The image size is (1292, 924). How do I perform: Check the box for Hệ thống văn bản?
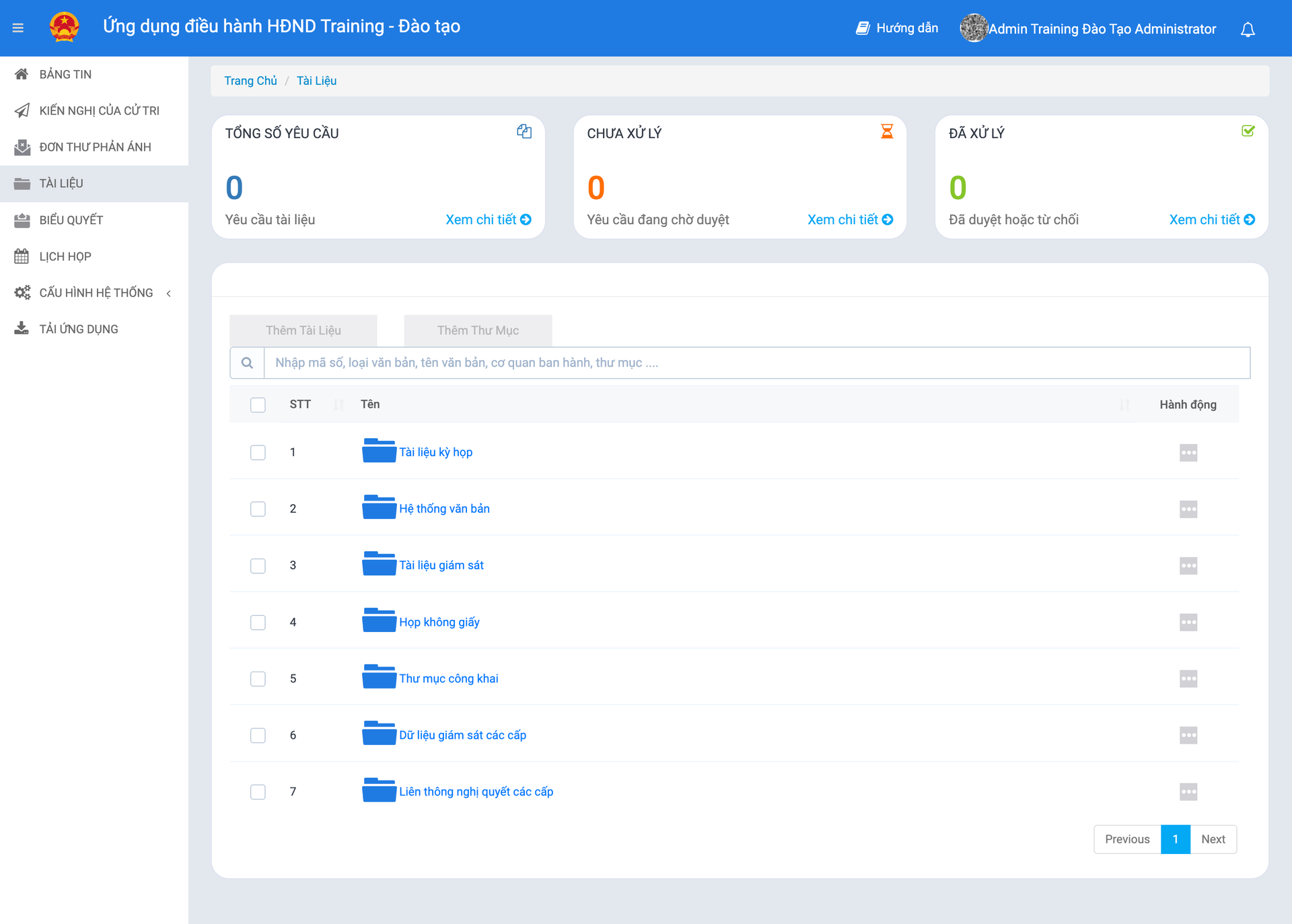[258, 509]
